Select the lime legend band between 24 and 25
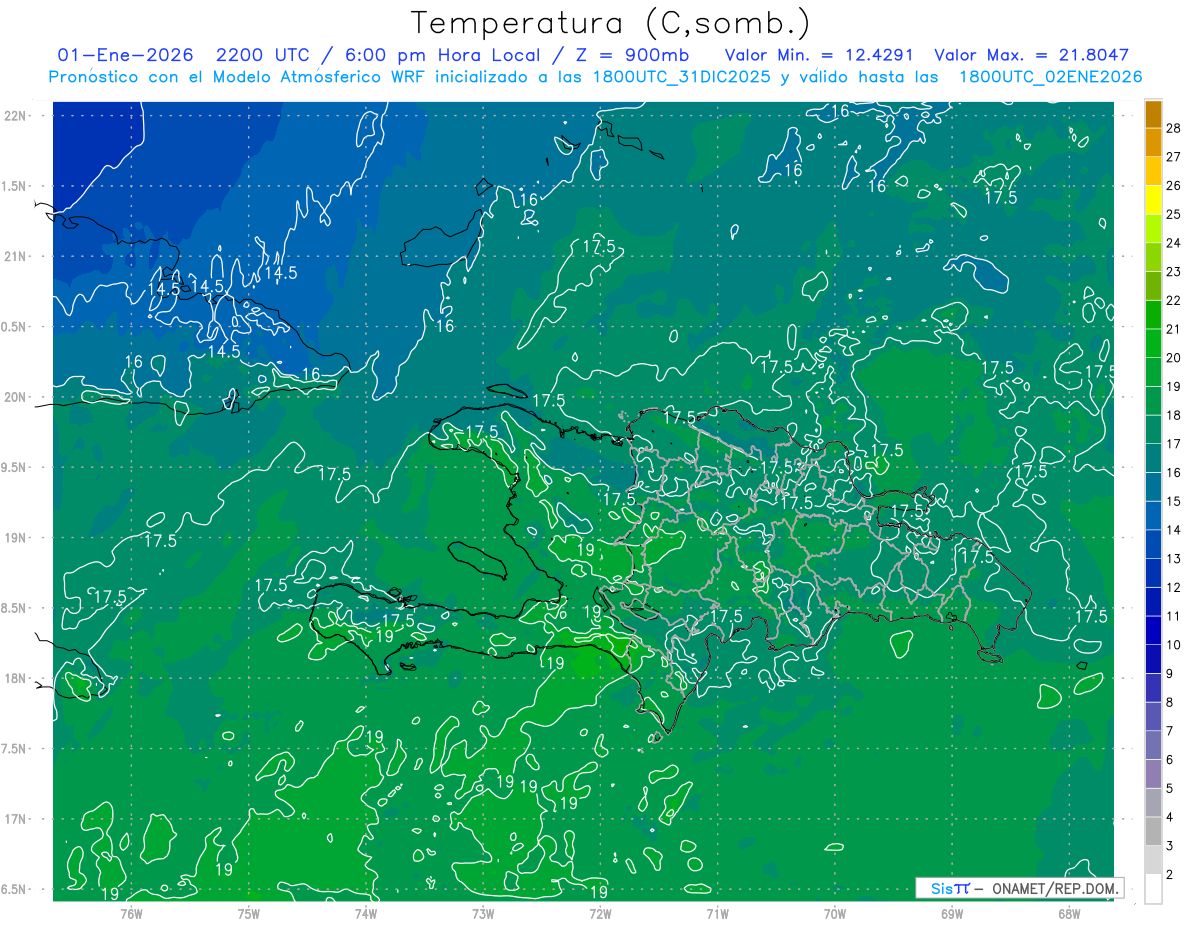 (x=1153, y=229)
